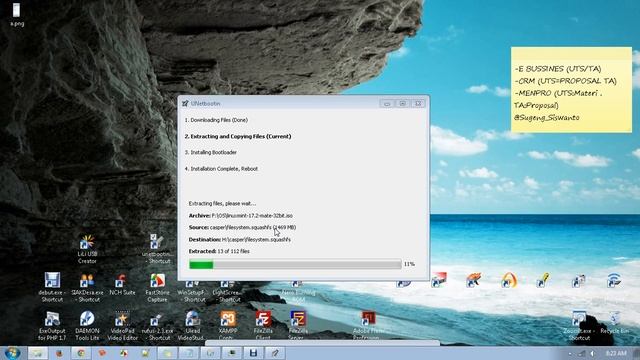The height and width of the screenshot is (360, 640).
Task: Open FileZilla Client desktop icon
Action: click(x=263, y=325)
